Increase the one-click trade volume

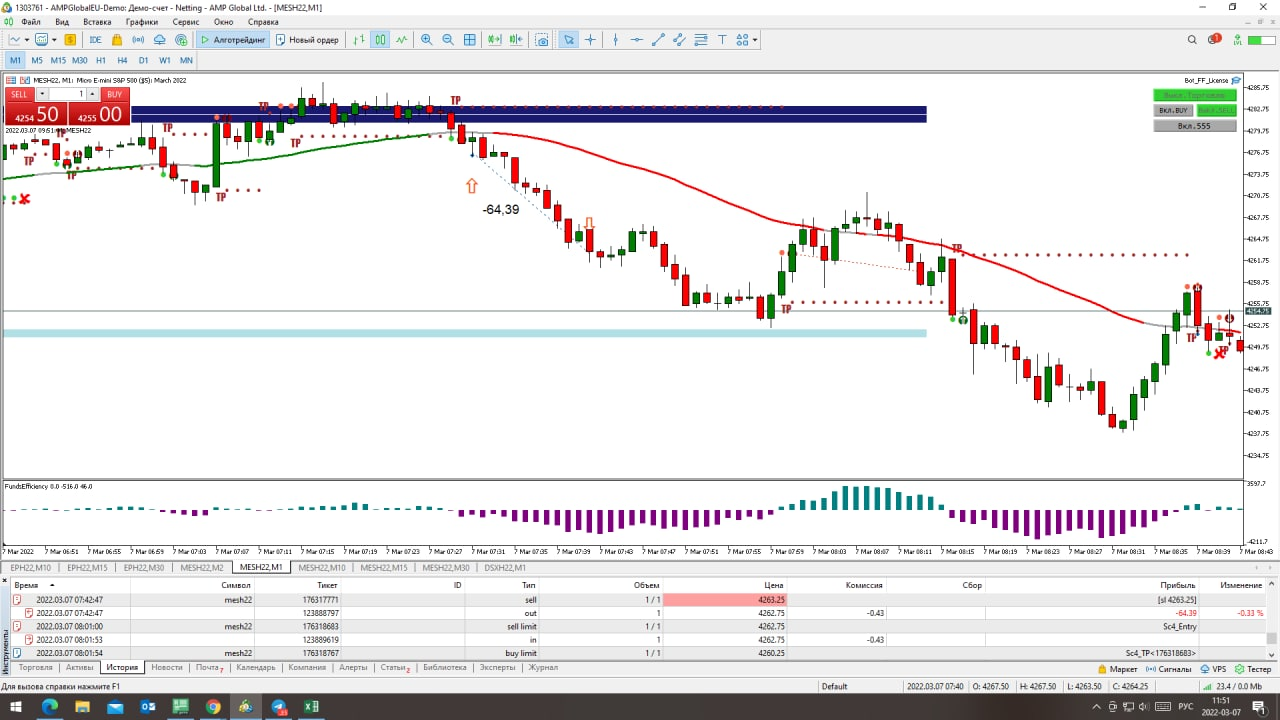click(92, 92)
